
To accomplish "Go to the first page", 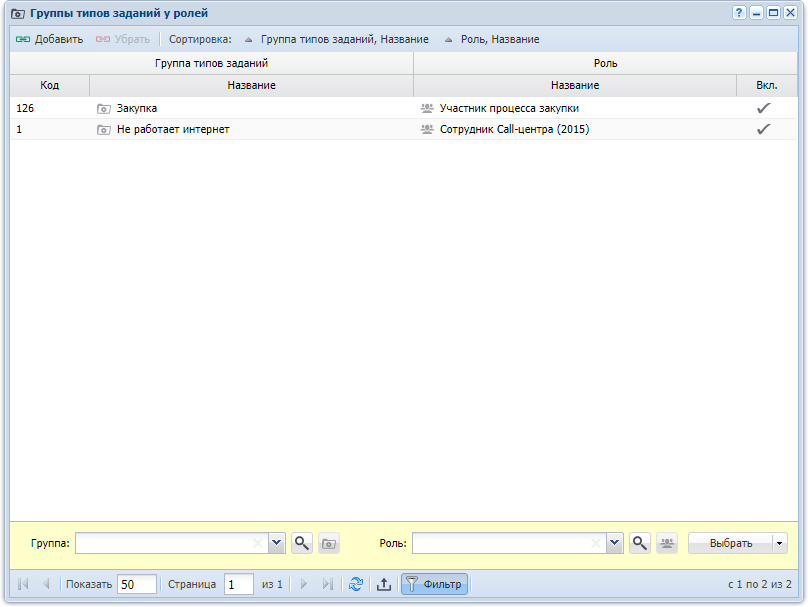I will tap(23, 584).
